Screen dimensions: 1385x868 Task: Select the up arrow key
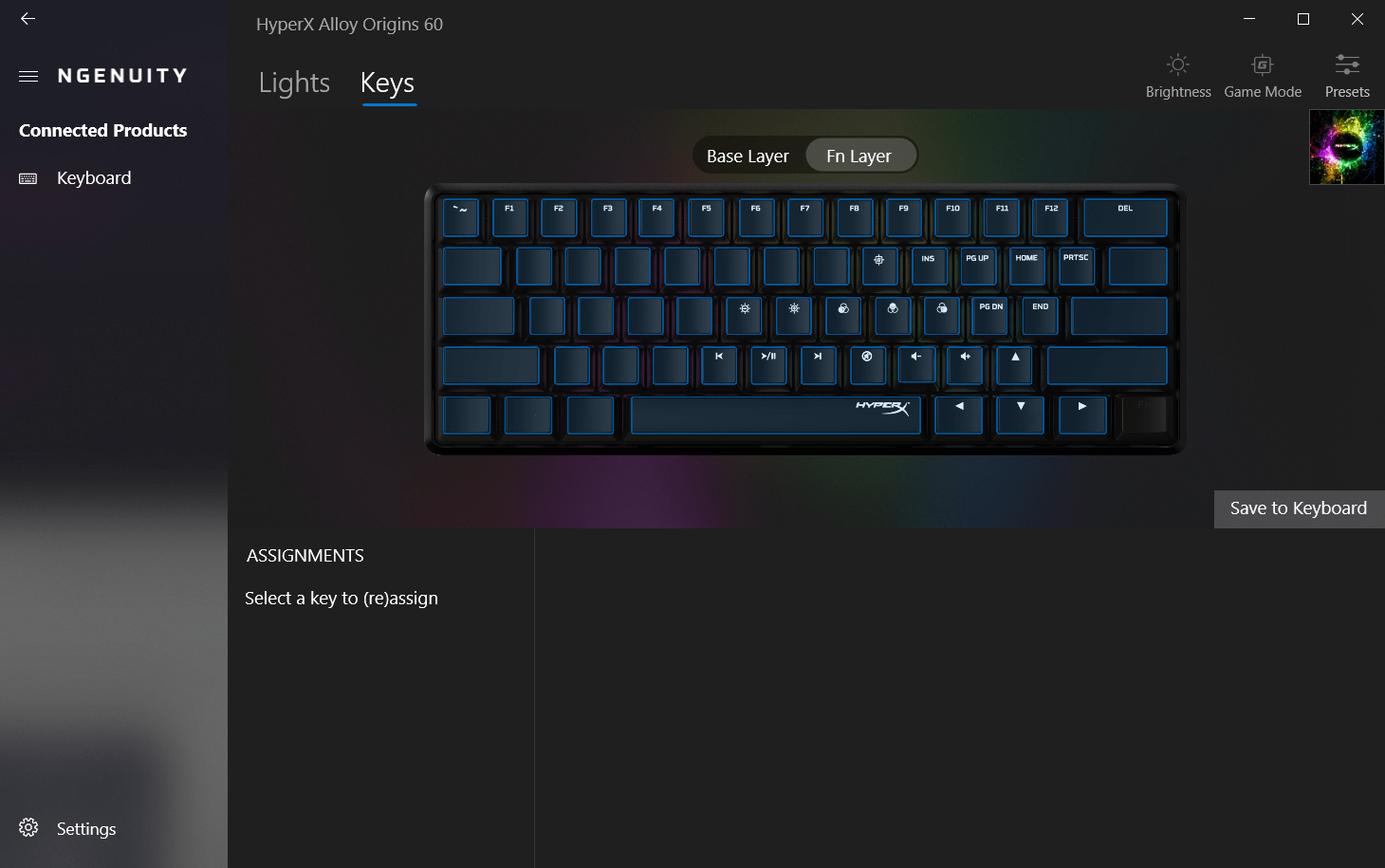tap(1015, 365)
